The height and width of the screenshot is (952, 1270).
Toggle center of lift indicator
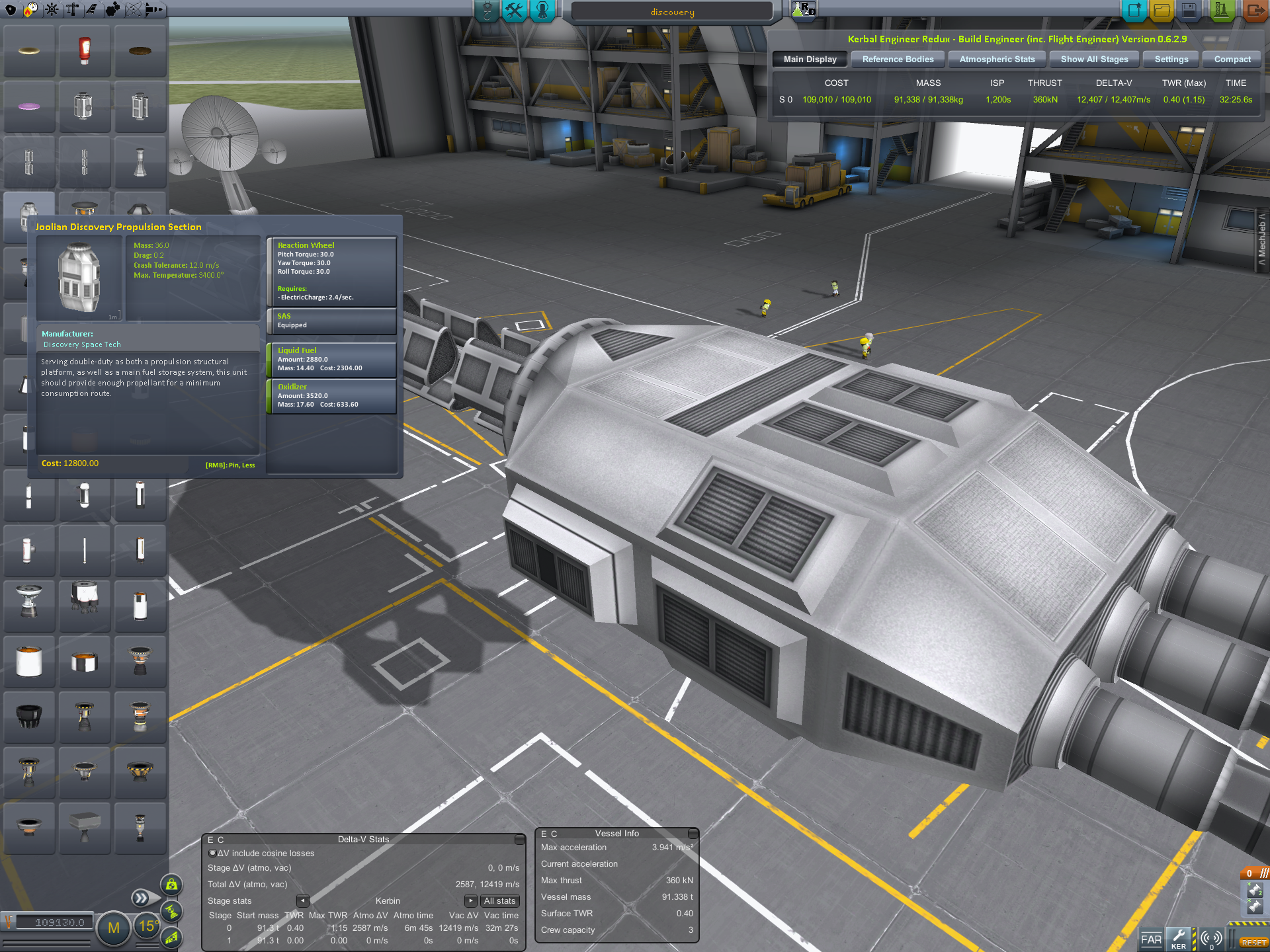(171, 937)
